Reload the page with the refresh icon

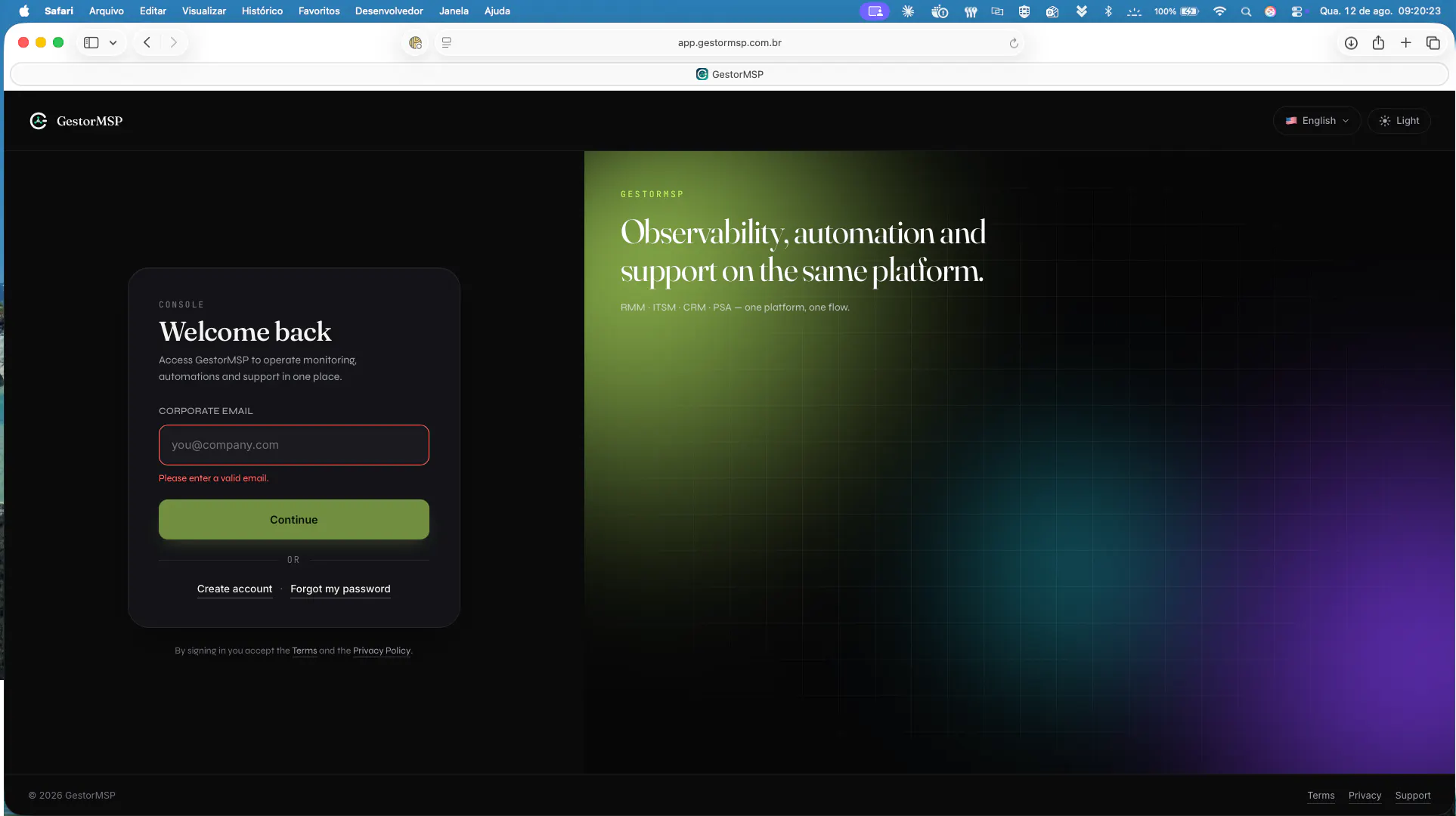pos(1014,43)
